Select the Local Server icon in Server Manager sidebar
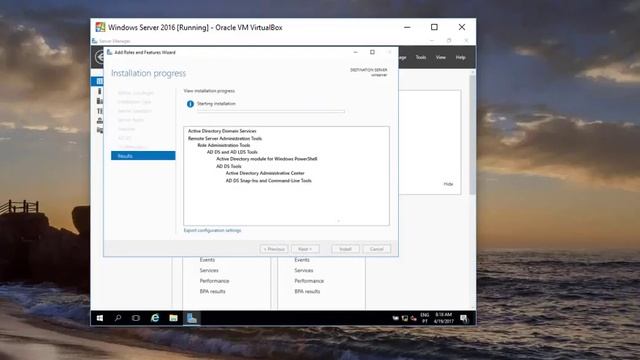The width and height of the screenshot is (640, 360). coord(99,91)
